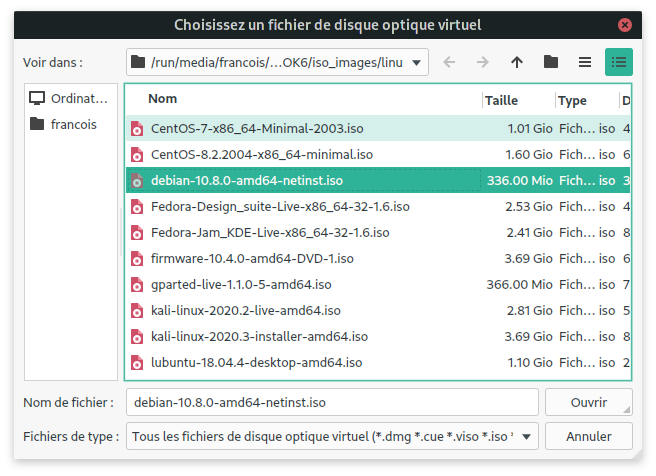The image size is (656, 476).
Task: Go back to the previous folder
Action: tap(449, 62)
